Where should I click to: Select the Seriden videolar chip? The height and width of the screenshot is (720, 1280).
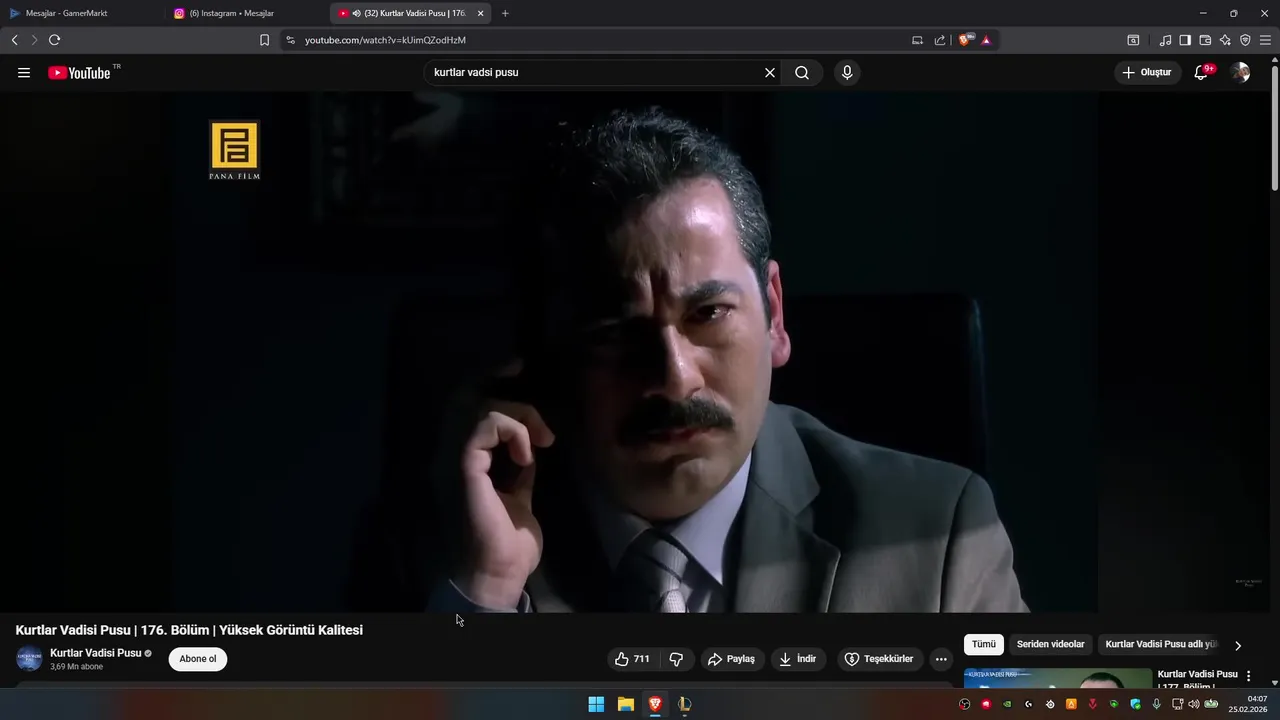1050,645
